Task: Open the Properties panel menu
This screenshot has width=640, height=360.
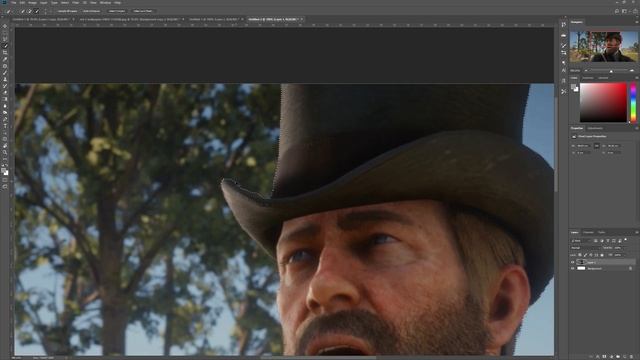Action: 637,128
